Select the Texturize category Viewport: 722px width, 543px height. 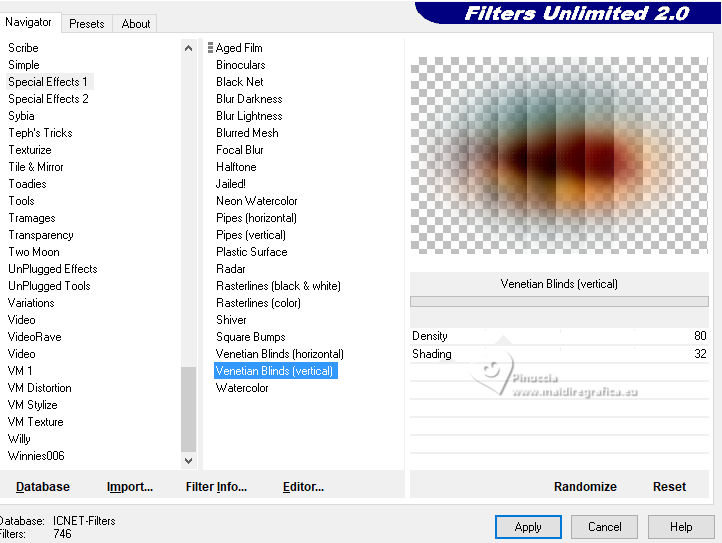[x=29, y=150]
